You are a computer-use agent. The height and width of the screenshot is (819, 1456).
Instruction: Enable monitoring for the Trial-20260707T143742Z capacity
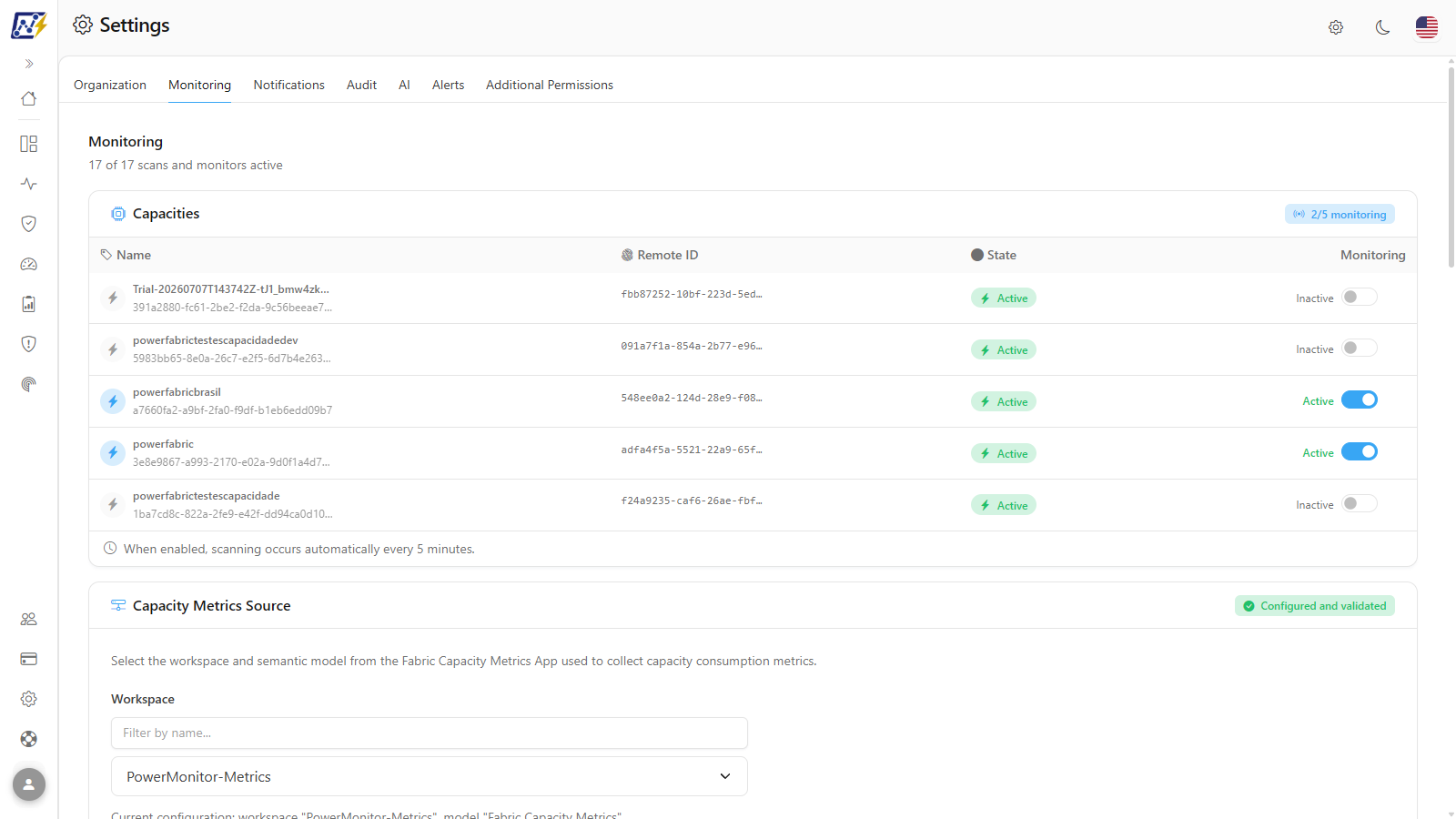coord(1360,297)
